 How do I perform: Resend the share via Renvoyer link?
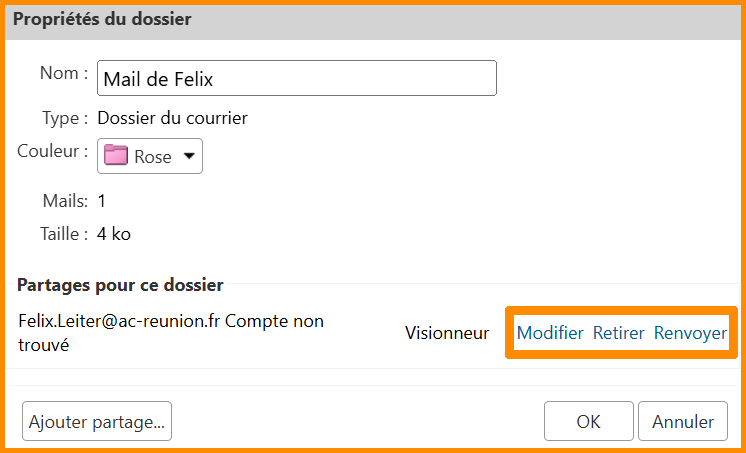[x=690, y=333]
